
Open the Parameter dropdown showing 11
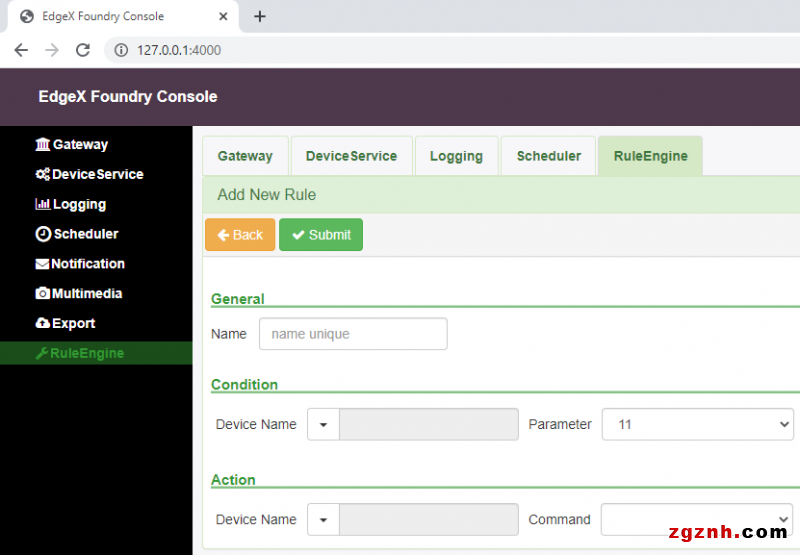click(x=697, y=424)
